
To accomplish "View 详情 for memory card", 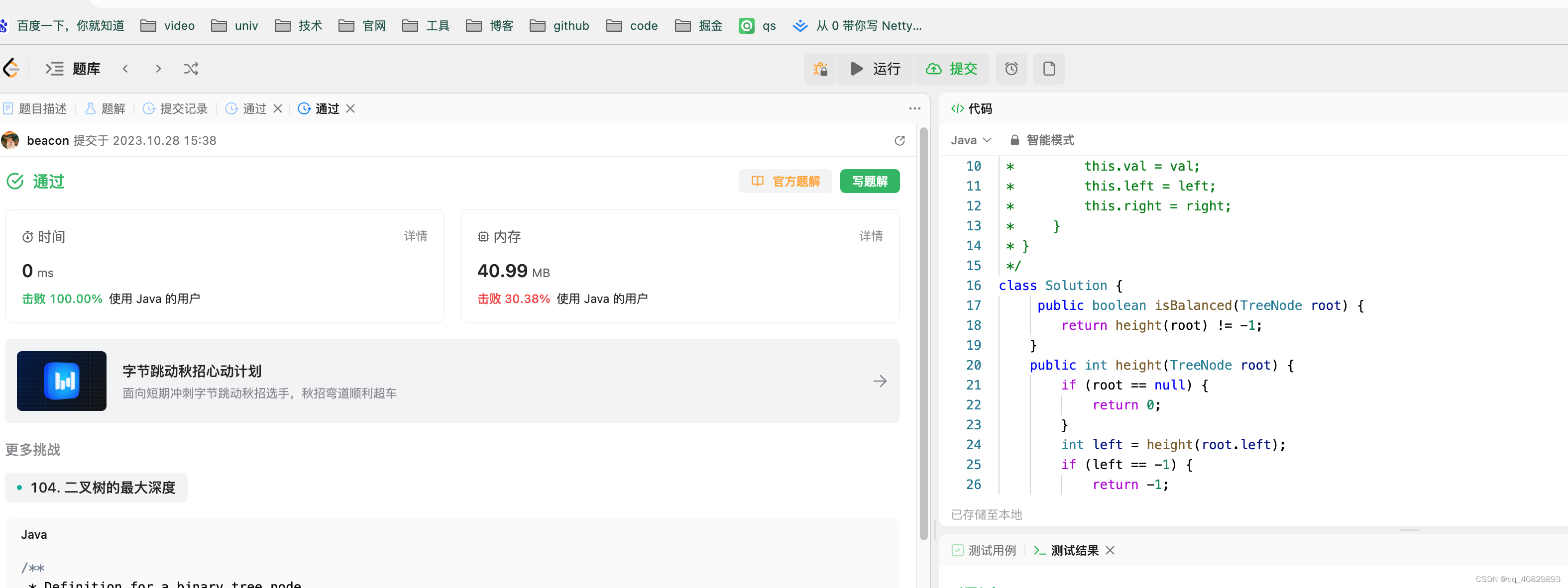I will coord(871,236).
